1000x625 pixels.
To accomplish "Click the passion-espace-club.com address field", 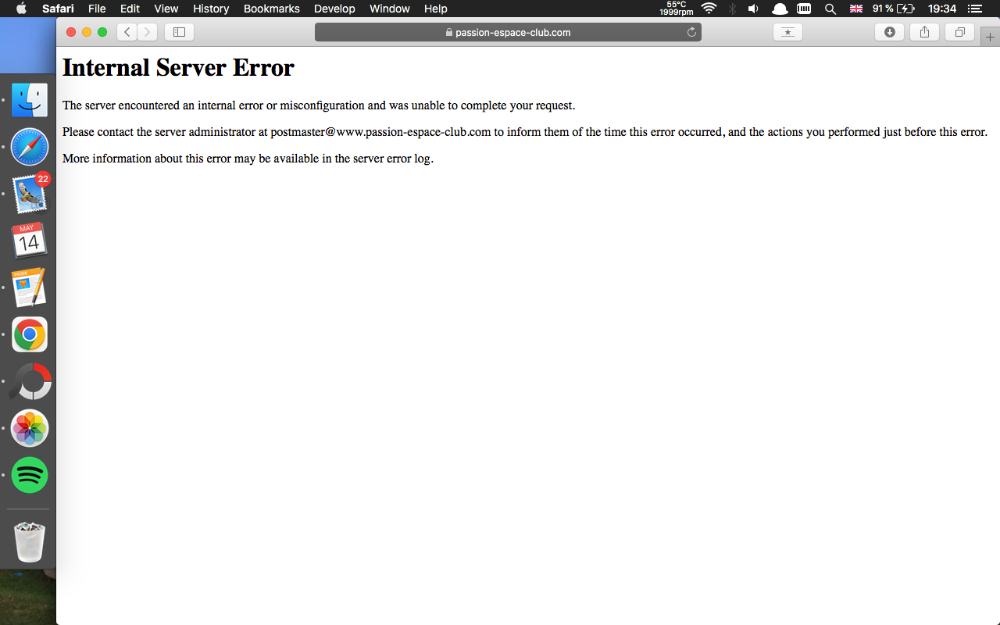I will point(508,32).
